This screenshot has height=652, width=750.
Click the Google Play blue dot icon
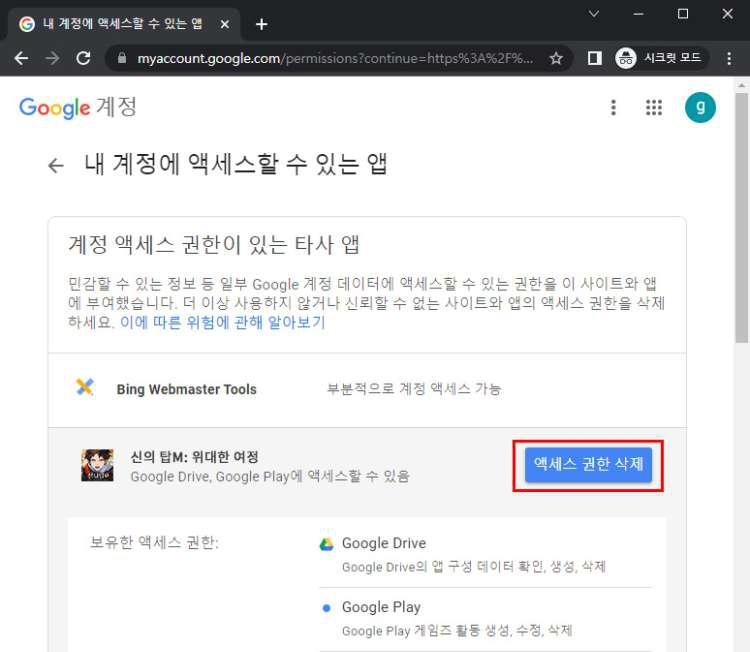click(326, 608)
